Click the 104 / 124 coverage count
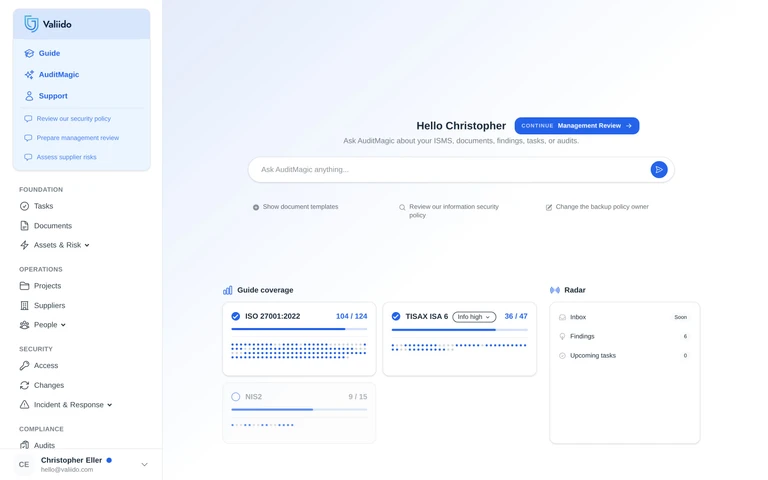768x480 pixels. [x=351, y=316]
